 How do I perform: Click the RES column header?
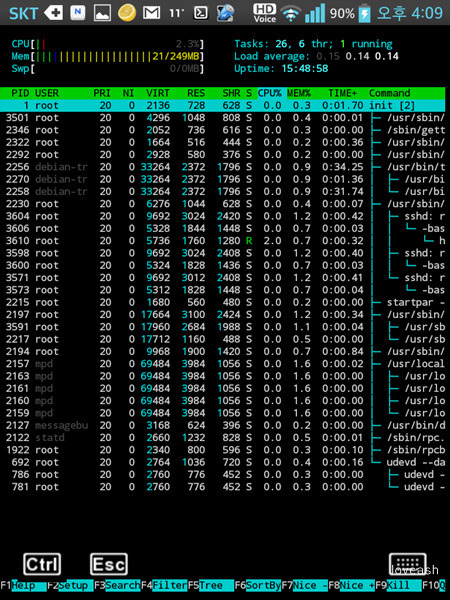click(x=196, y=93)
